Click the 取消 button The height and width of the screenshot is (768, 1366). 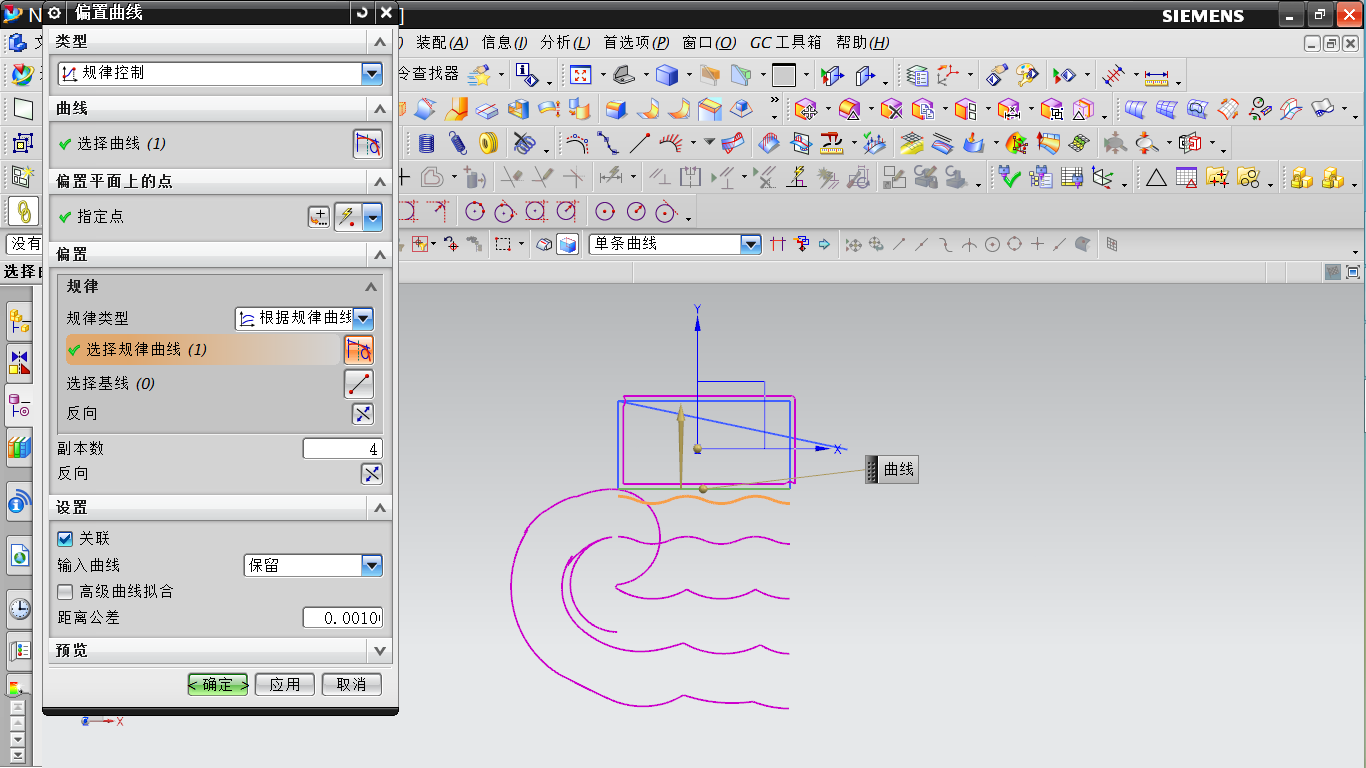(351, 685)
